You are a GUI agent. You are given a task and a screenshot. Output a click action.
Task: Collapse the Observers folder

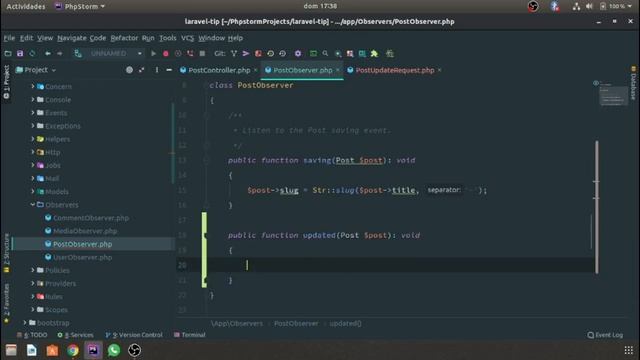(x=33, y=204)
